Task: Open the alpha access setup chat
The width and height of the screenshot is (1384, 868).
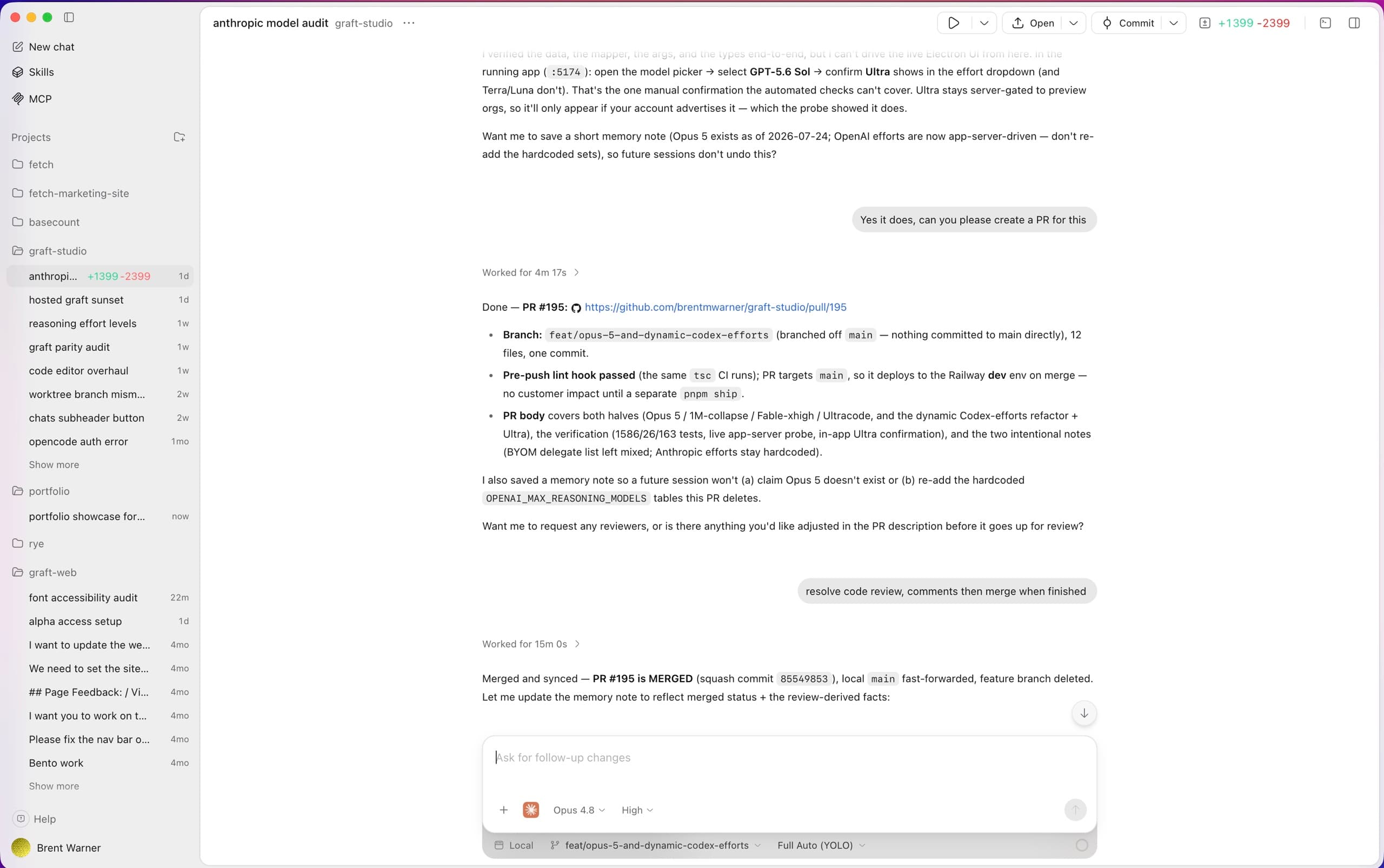Action: (x=100, y=621)
